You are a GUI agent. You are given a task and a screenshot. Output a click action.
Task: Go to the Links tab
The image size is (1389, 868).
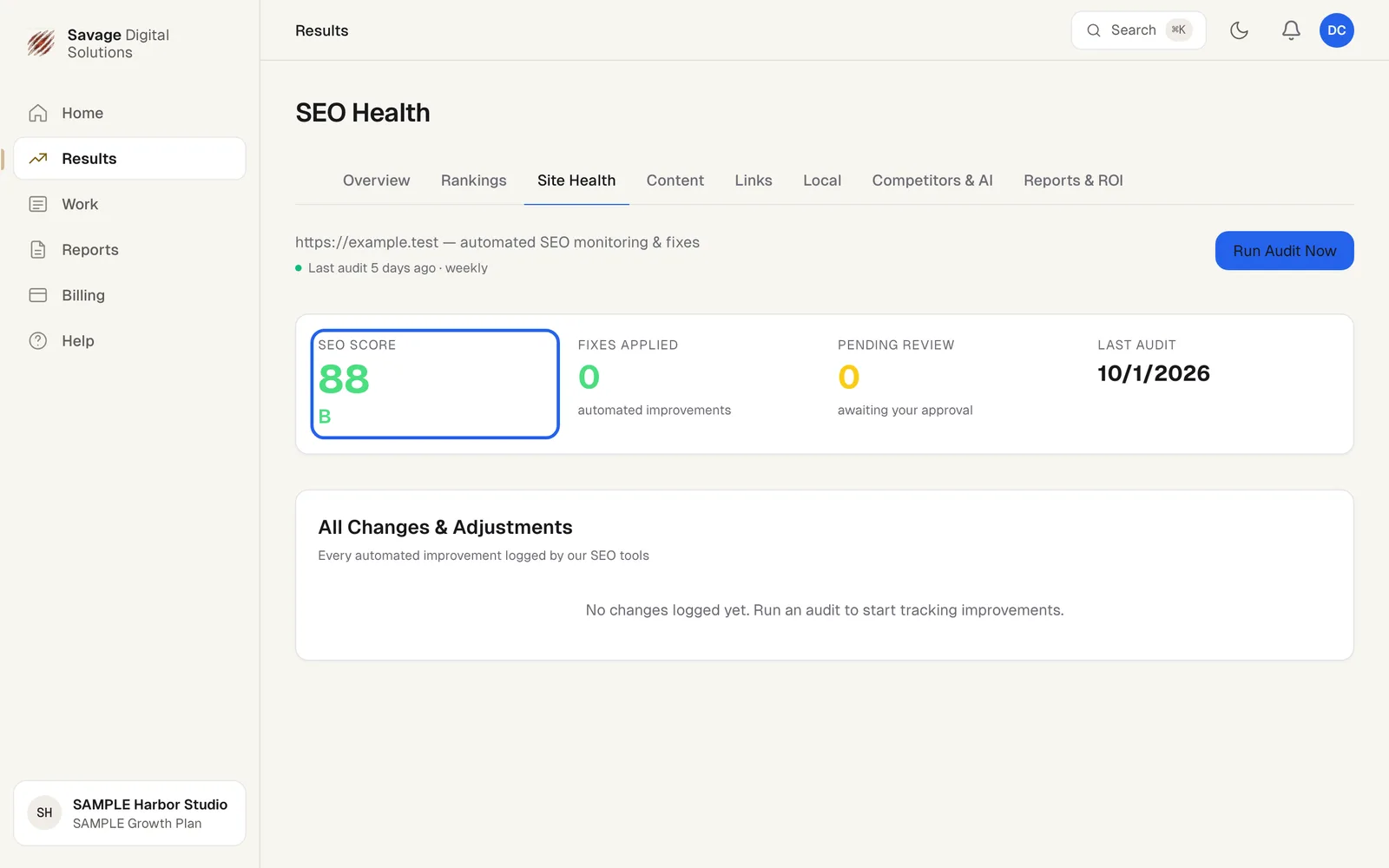[x=754, y=181]
